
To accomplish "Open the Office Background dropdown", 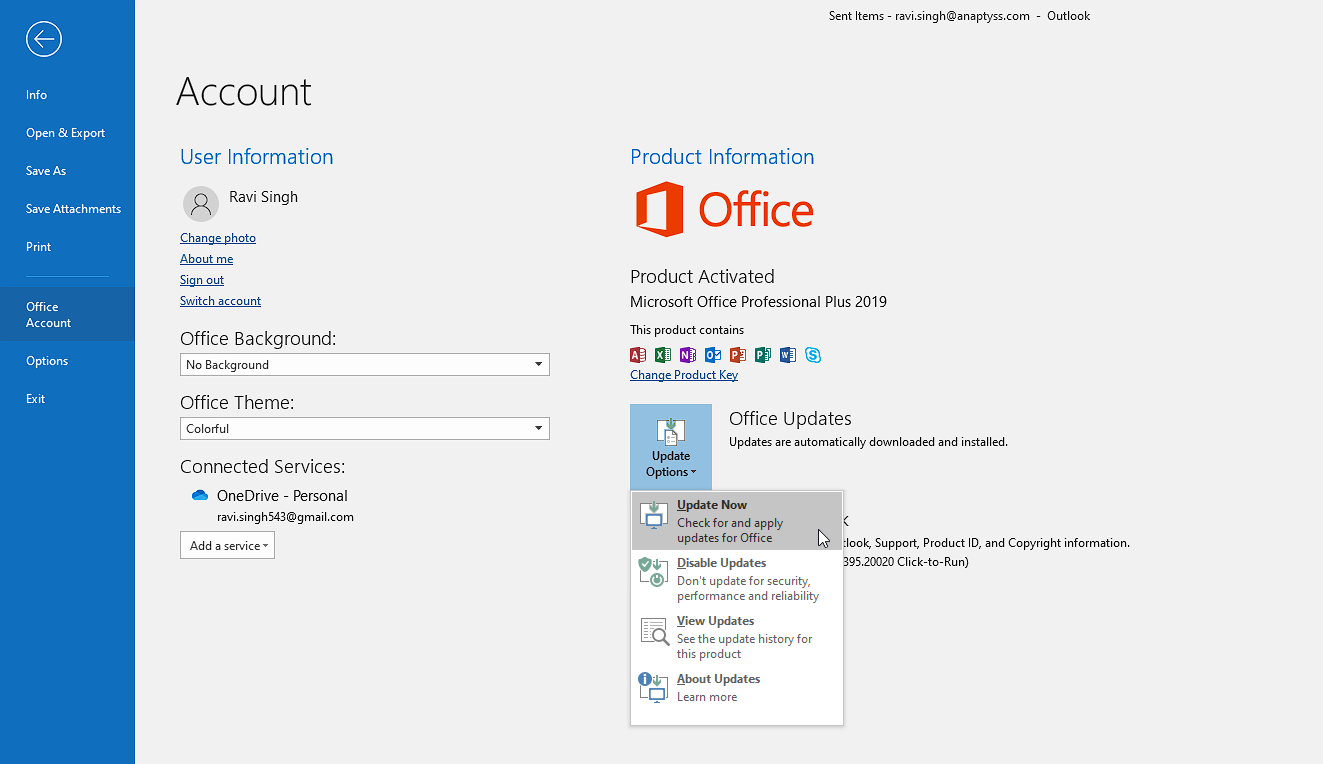I will [x=365, y=364].
